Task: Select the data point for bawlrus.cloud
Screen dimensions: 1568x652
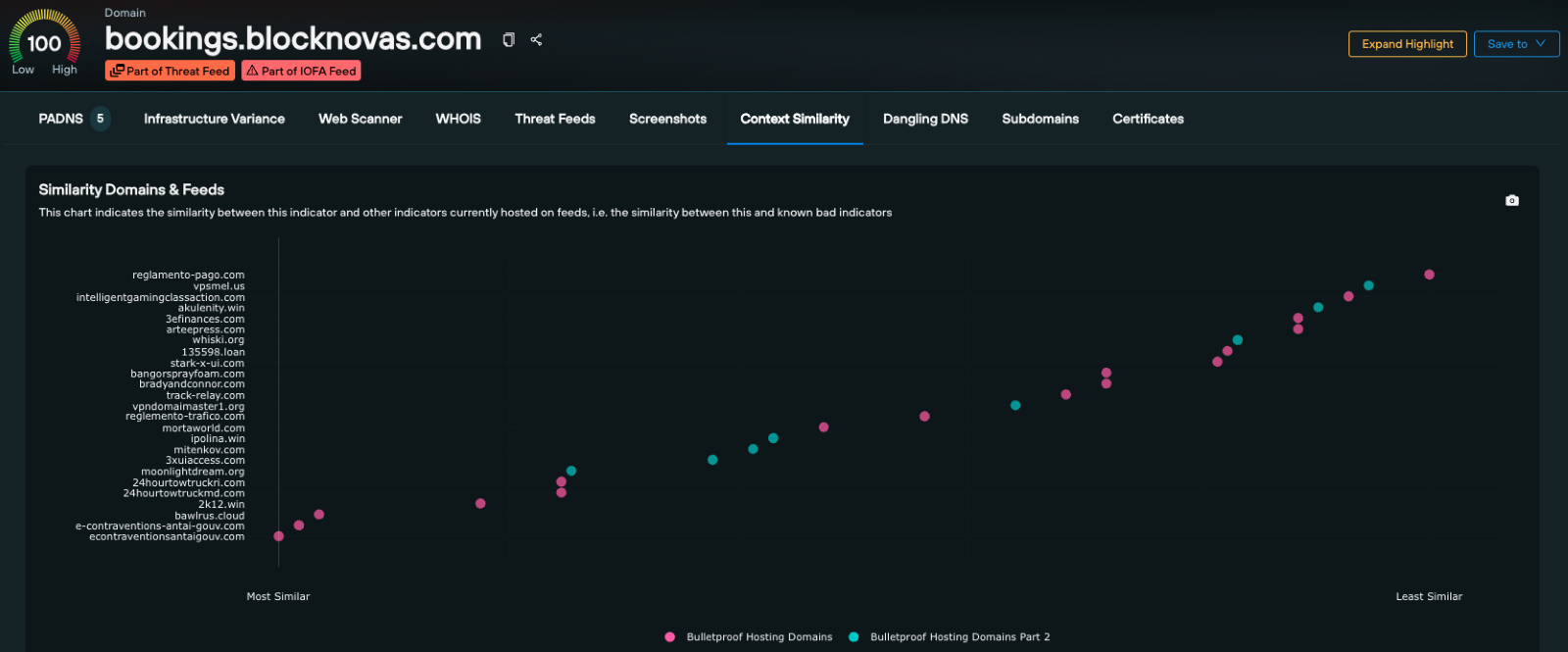Action: coord(319,515)
